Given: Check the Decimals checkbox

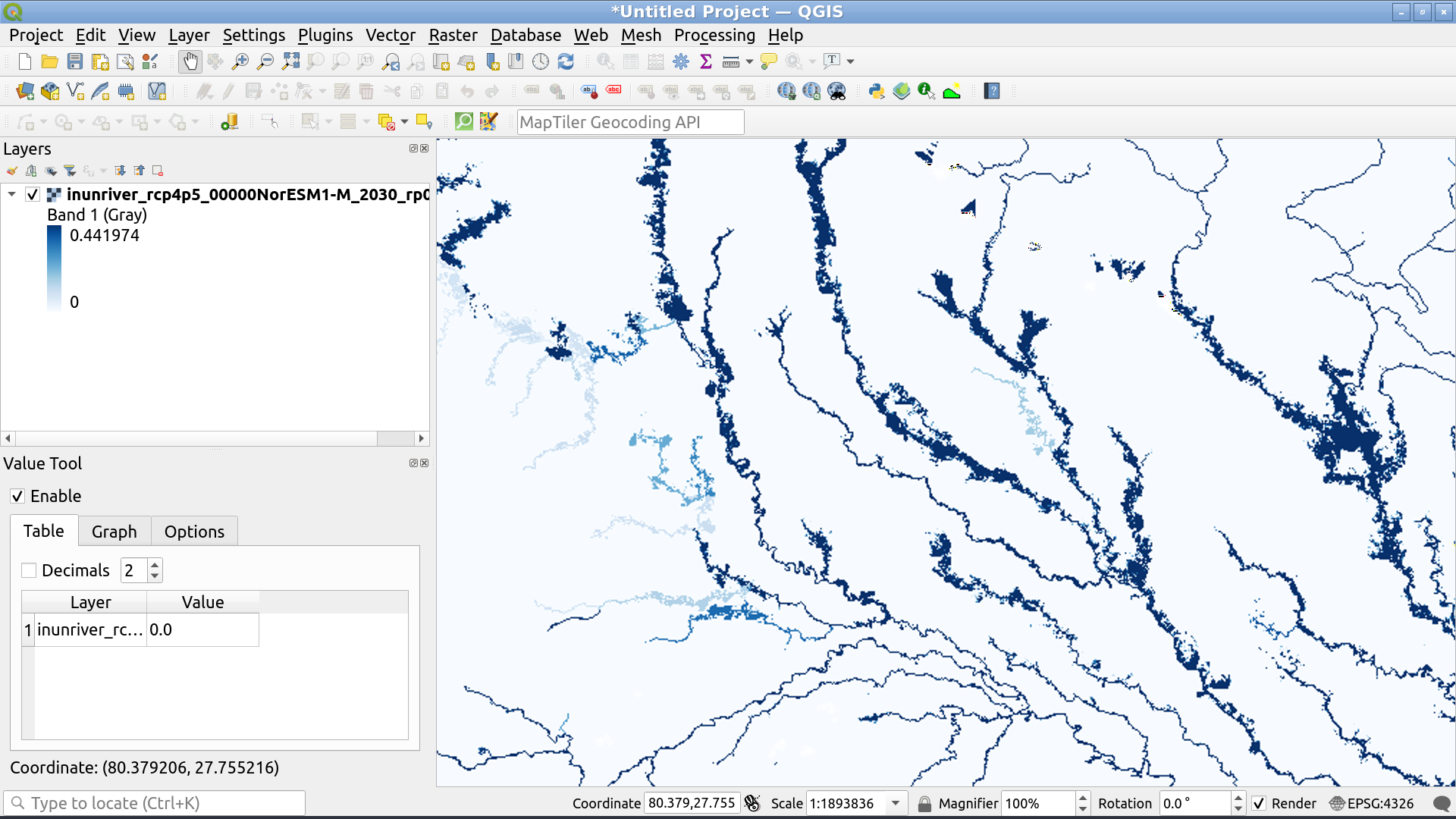Looking at the screenshot, I should pyautogui.click(x=29, y=570).
